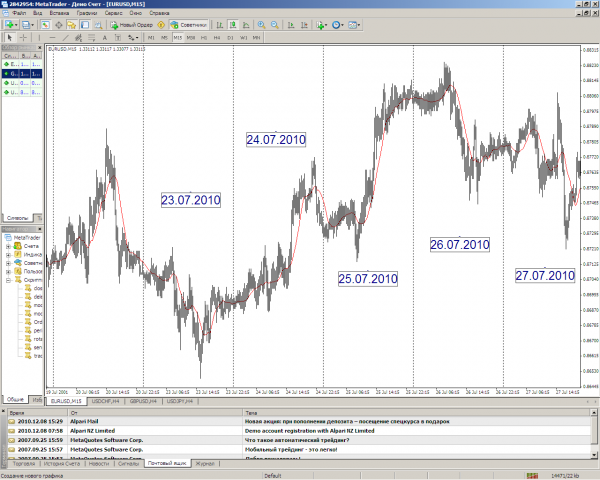Open the Profiles toolbar icon
Screen dimensions: 600x480
pos(26,25)
